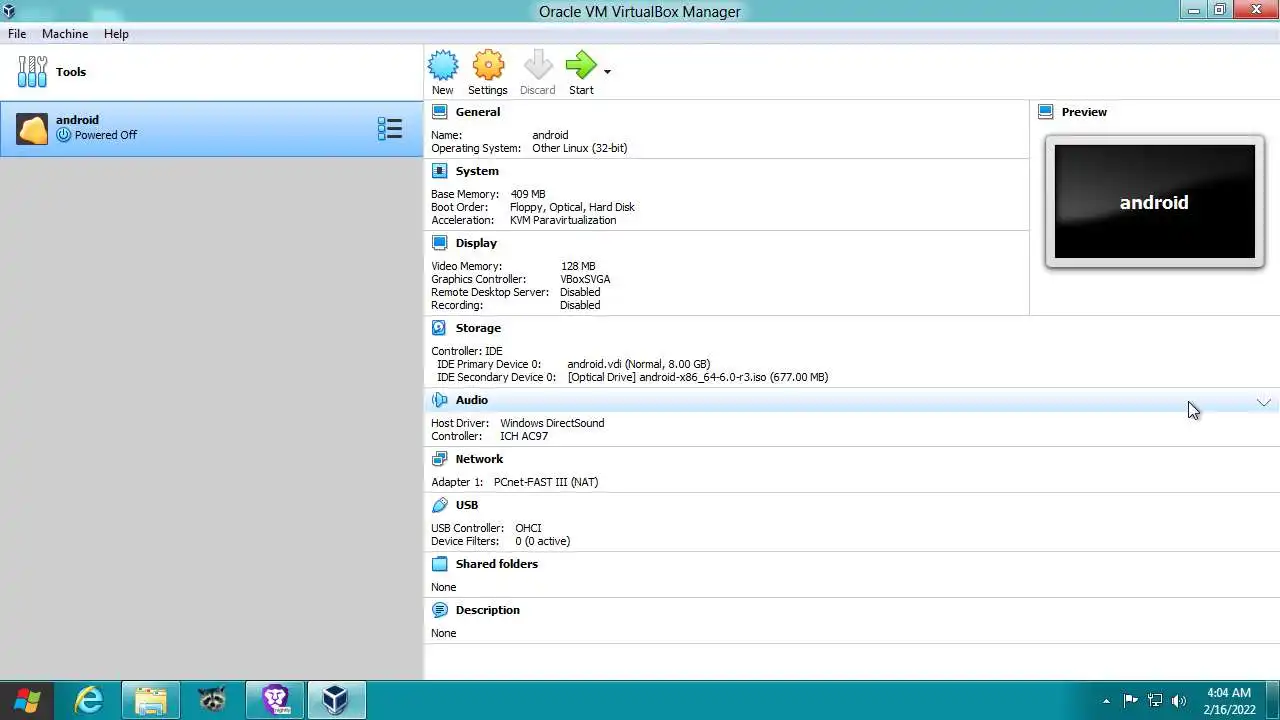1280x720 pixels.
Task: Click the grayed Discard arrow icon
Action: click(538, 66)
